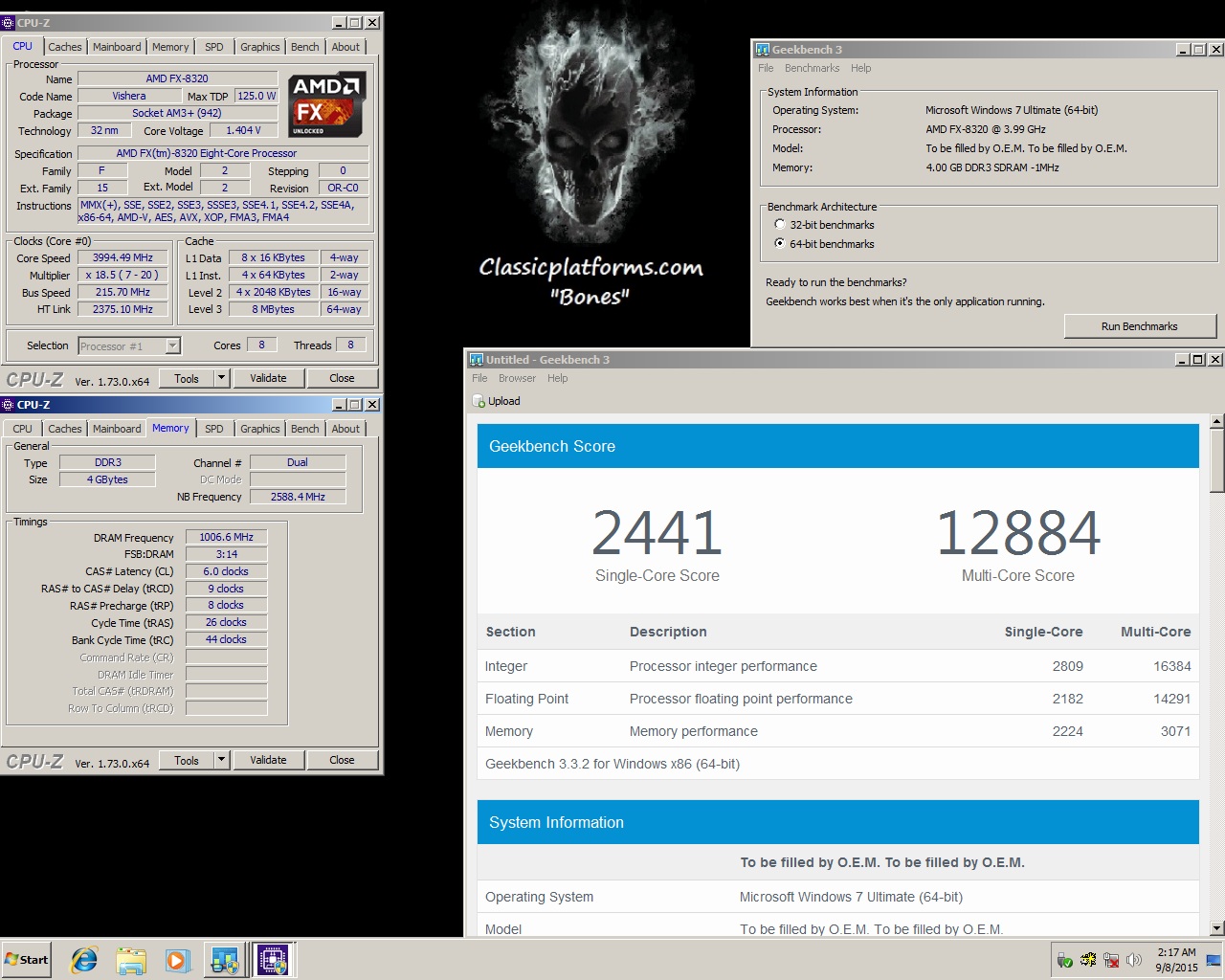
Task: Click DRAM Frequency value 1006.6 MHz
Action: click(x=226, y=538)
